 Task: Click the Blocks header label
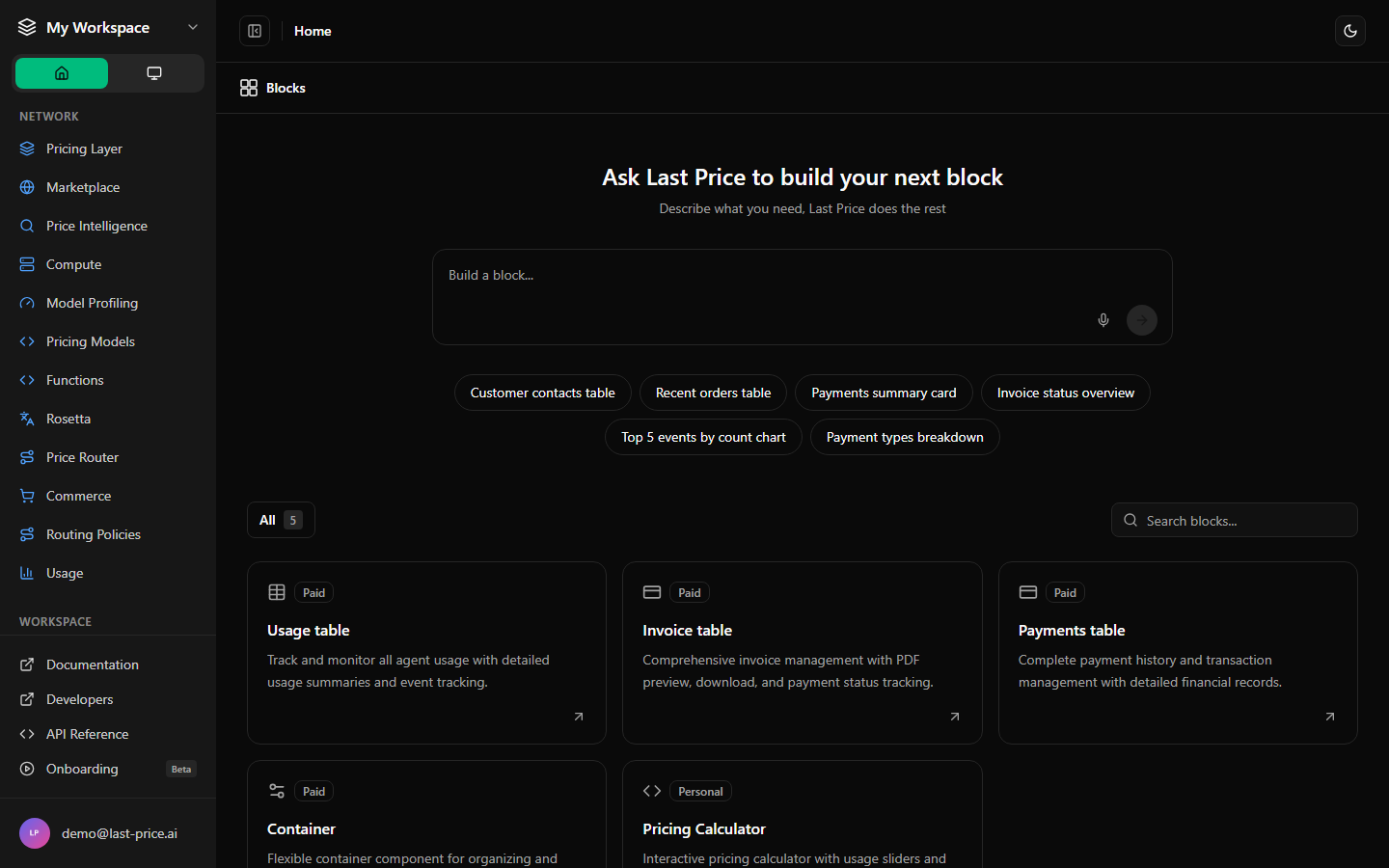[286, 88]
